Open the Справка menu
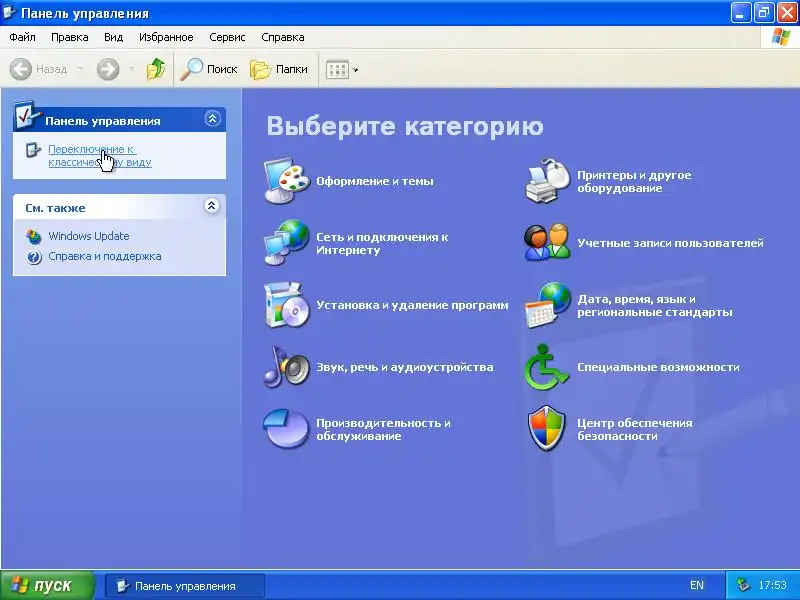Screen dimensions: 800x600 click(283, 37)
